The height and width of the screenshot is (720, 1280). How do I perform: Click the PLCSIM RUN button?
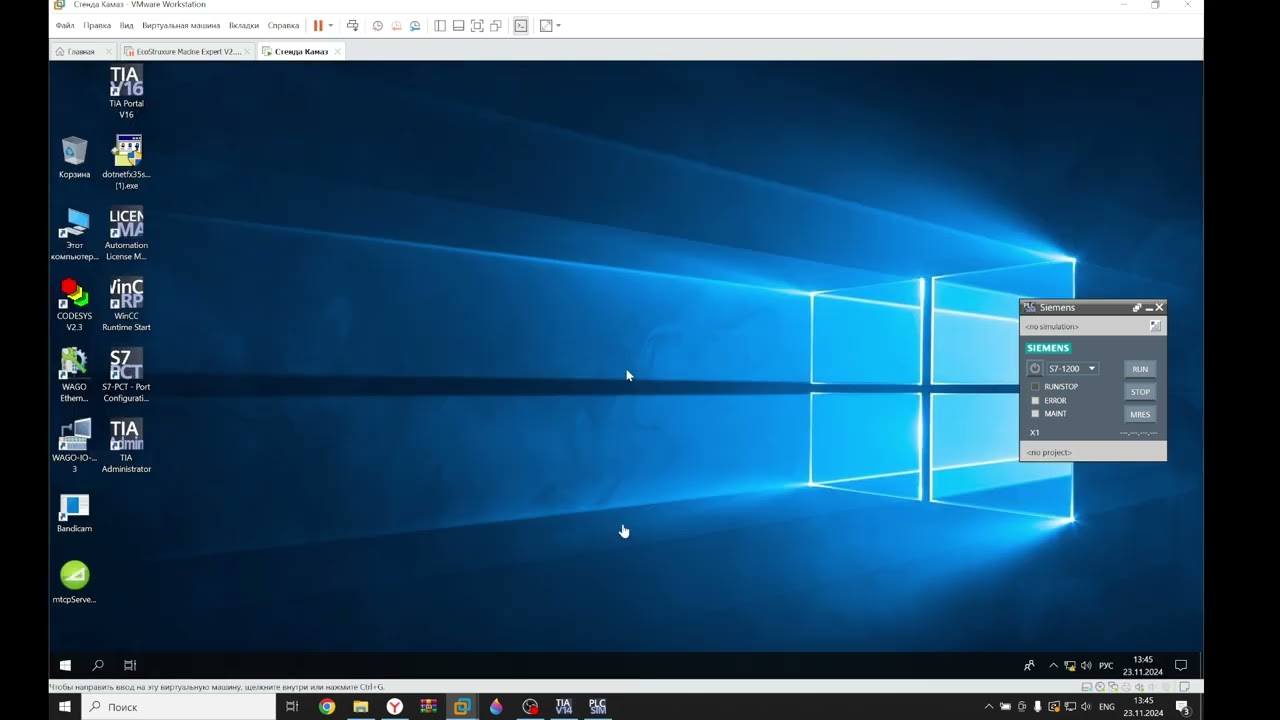tap(1140, 369)
